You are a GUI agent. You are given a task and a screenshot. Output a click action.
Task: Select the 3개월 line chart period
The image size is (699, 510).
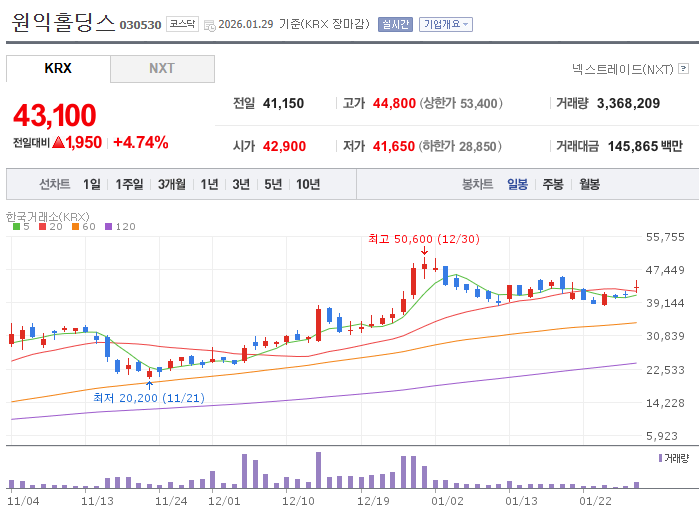172,184
